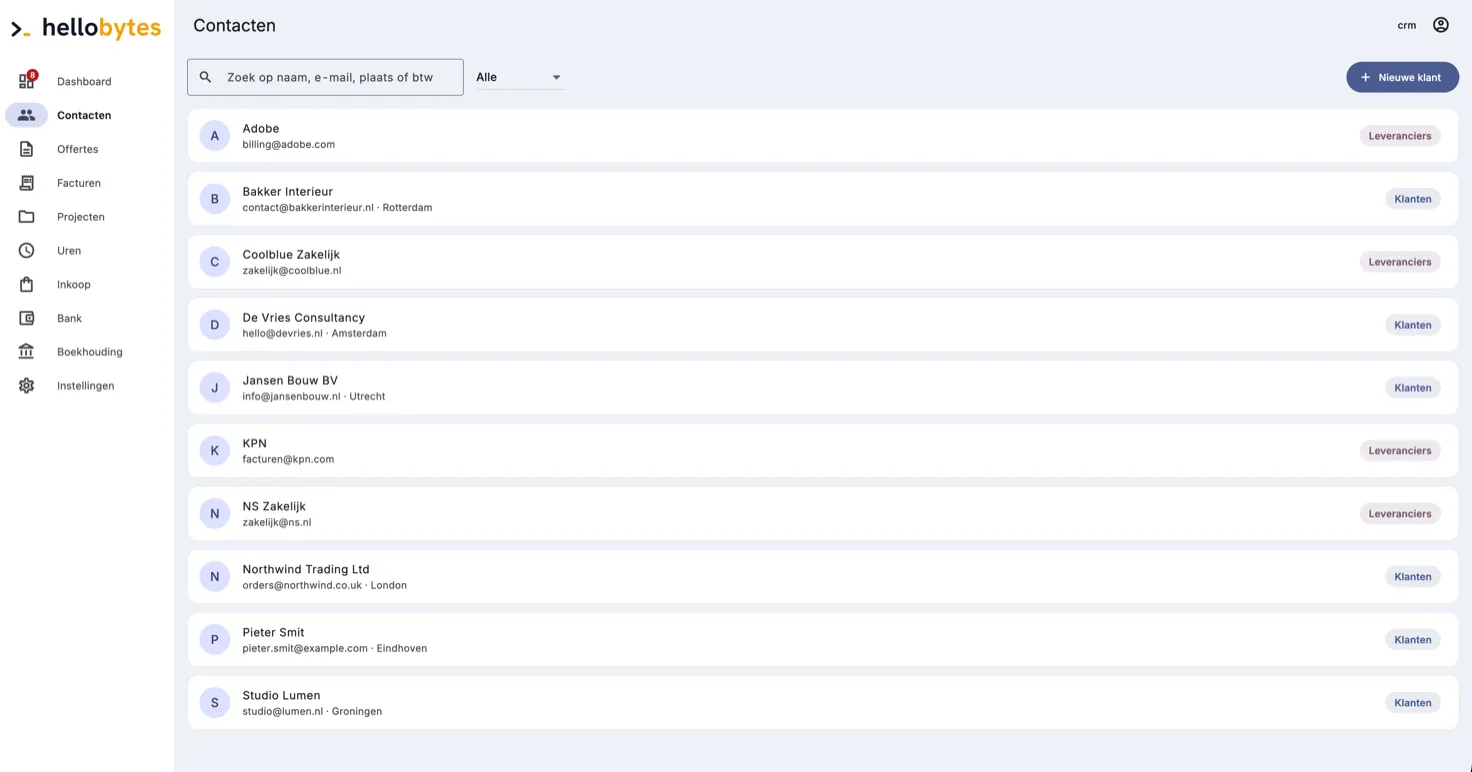Screen dimensions: 1472x772
Task: Open the Bakker Interieur contact name
Action: [x=288, y=192]
